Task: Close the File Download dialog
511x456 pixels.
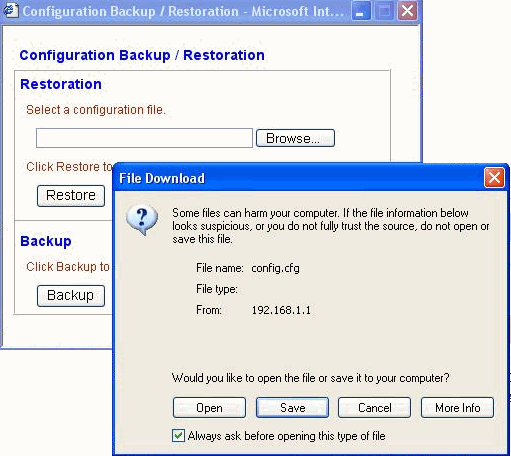Action: click(x=494, y=178)
